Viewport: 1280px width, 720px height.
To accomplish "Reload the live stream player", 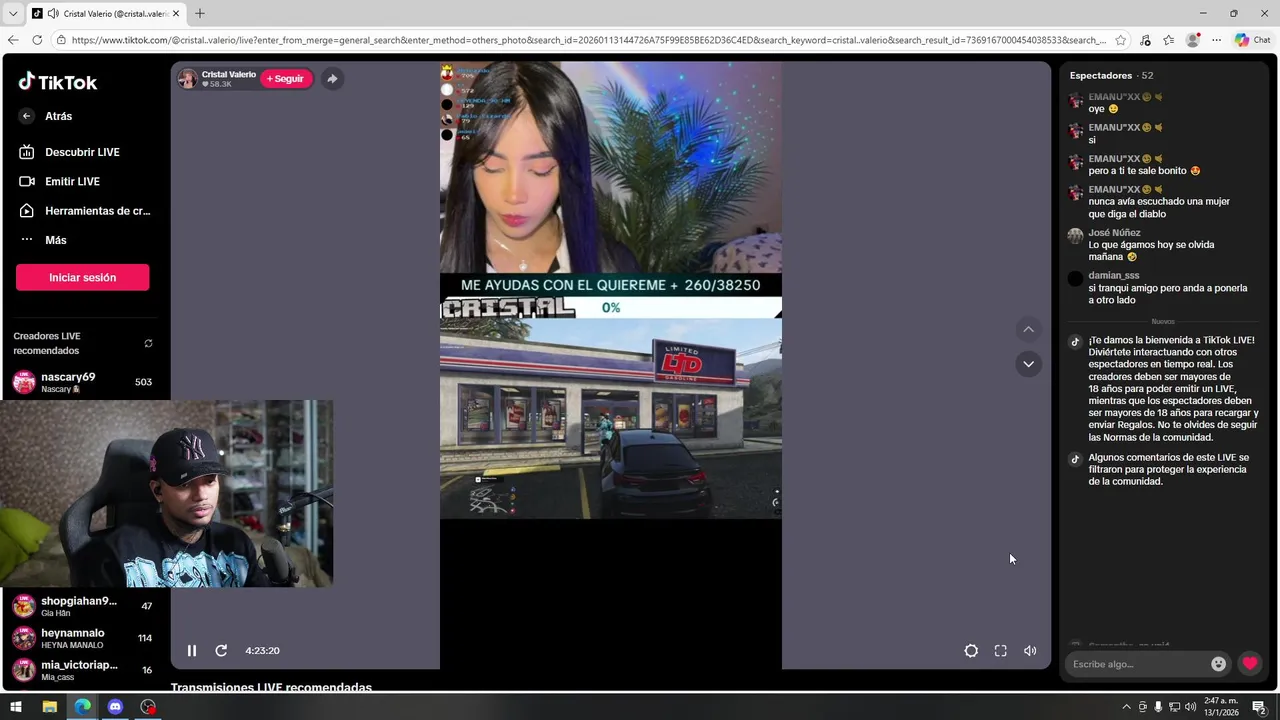I will coord(221,650).
